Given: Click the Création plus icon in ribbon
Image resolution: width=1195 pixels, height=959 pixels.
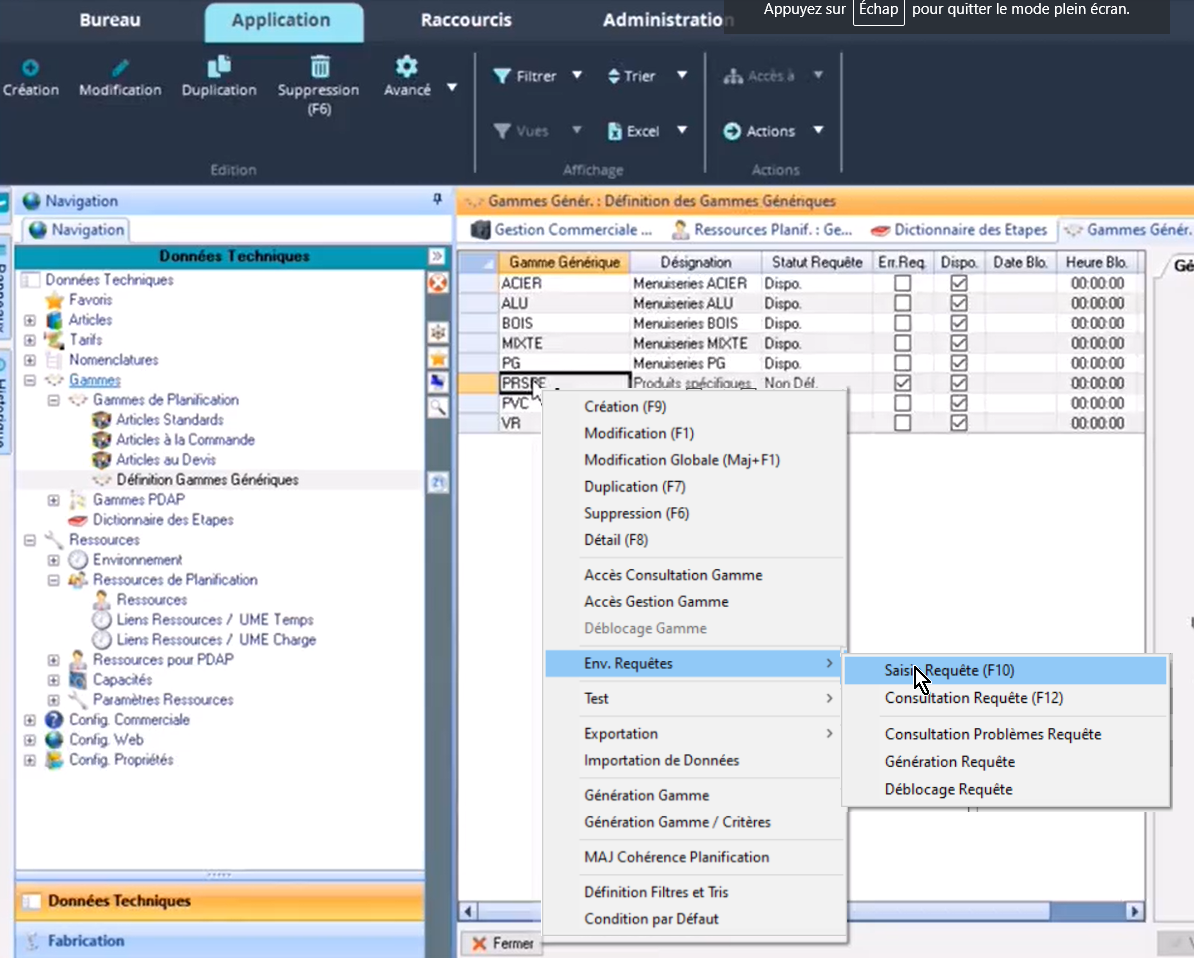Looking at the screenshot, I should tap(30, 68).
